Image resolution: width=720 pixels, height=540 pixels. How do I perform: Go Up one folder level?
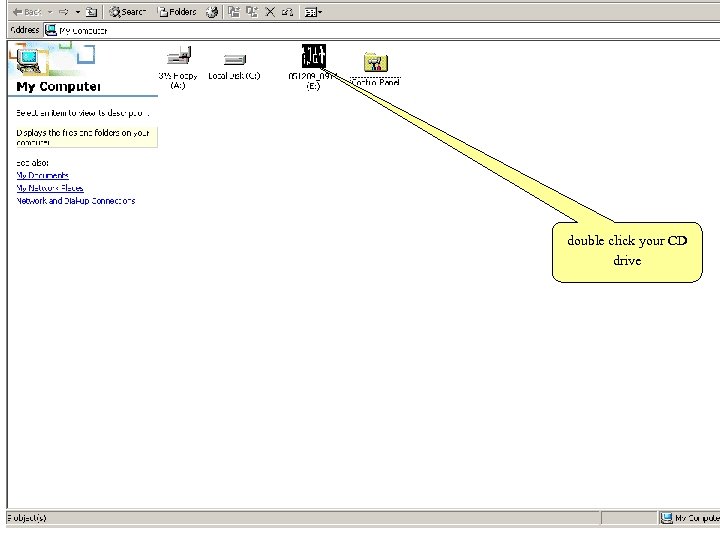click(x=92, y=12)
